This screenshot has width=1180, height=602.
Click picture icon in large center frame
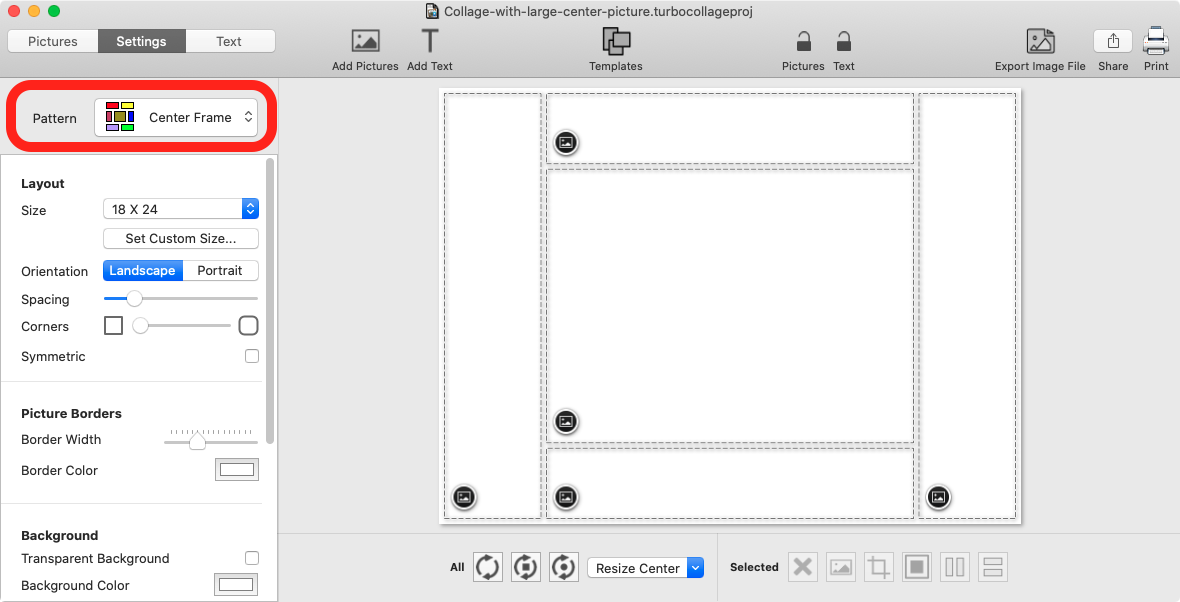[x=566, y=421]
